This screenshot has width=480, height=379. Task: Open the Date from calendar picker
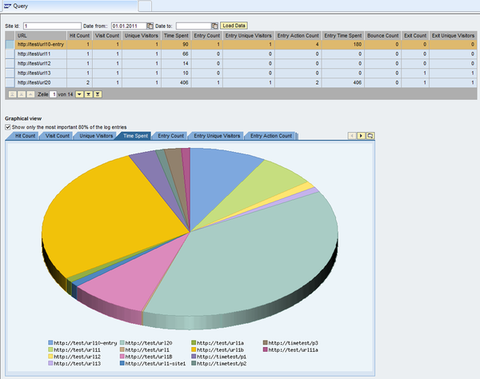[150, 26]
